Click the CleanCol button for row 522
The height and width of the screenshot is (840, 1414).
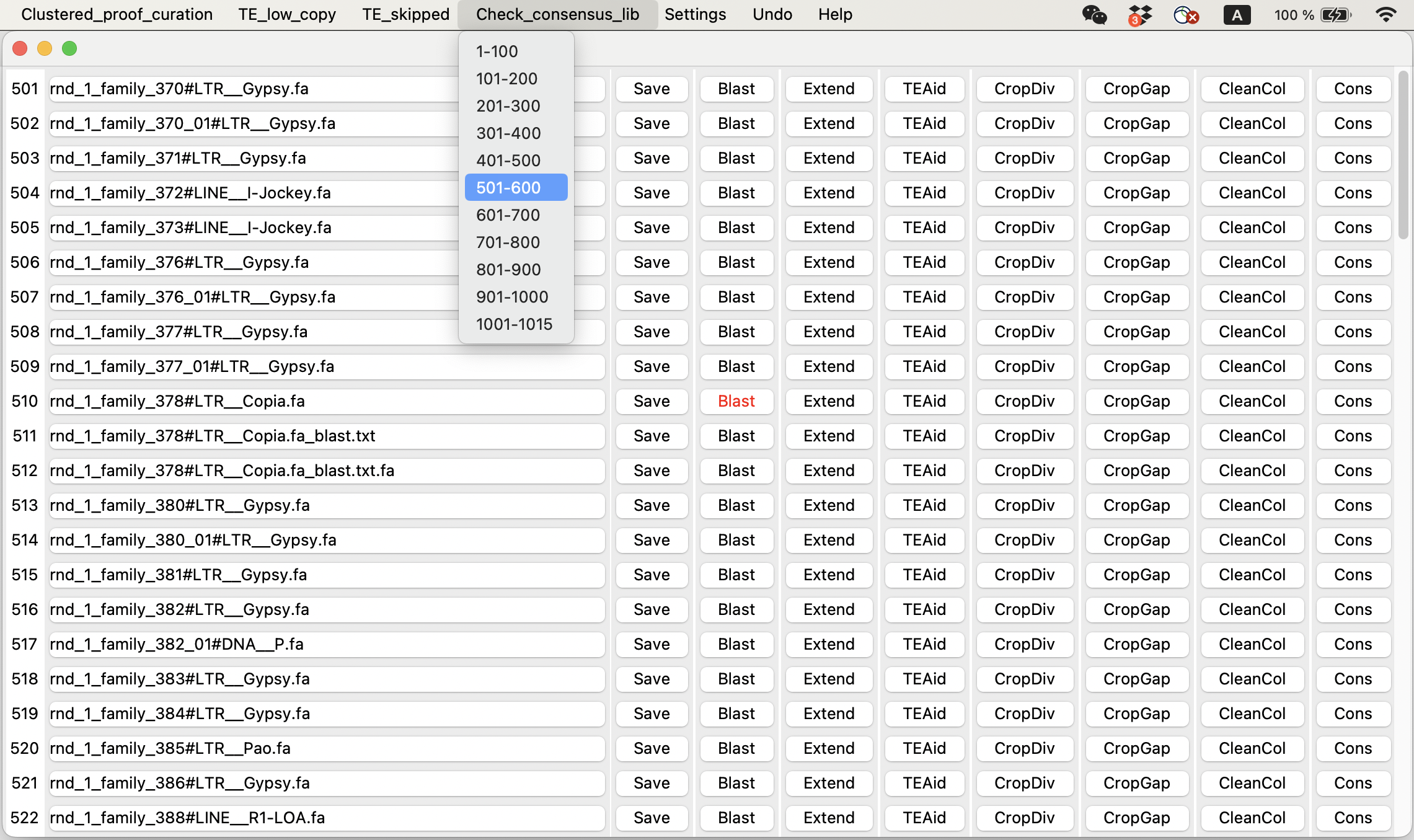tap(1253, 818)
